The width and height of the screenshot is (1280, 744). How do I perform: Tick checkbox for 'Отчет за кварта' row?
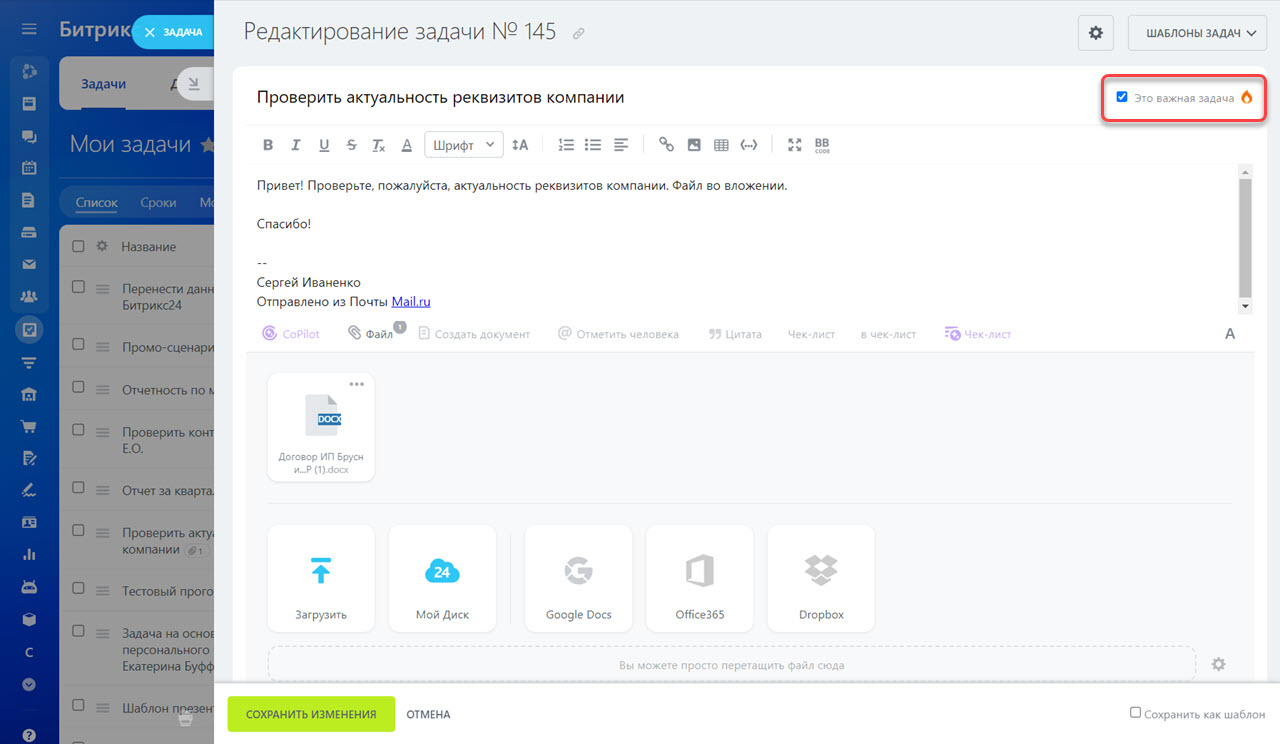tap(78, 489)
